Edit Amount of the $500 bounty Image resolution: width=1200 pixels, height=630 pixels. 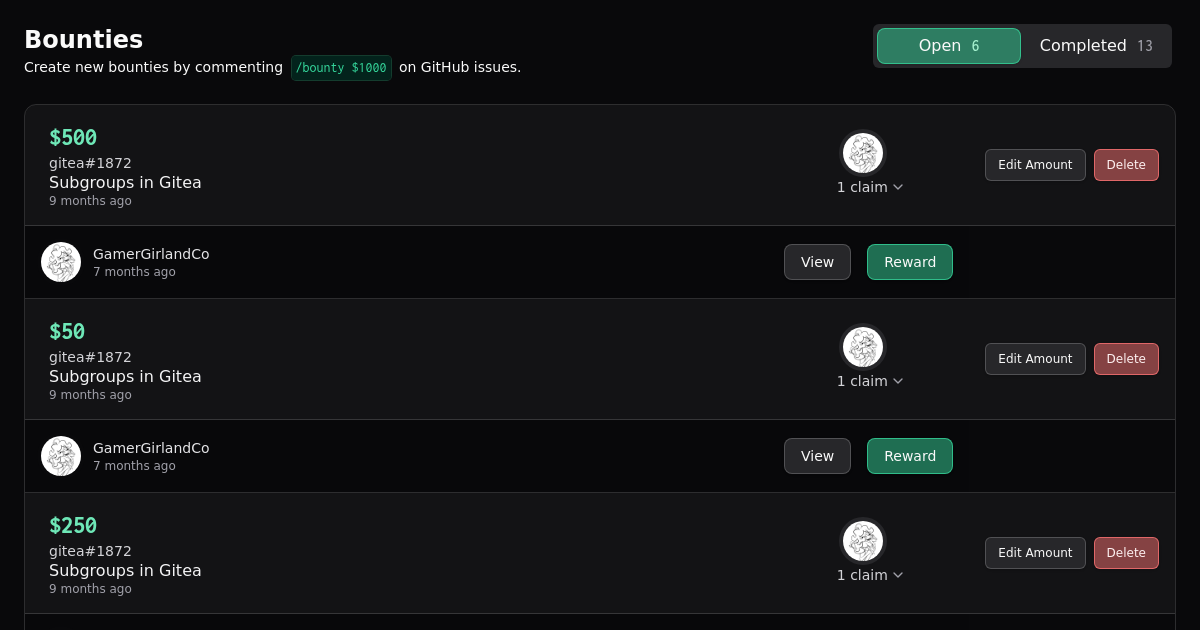1035,165
